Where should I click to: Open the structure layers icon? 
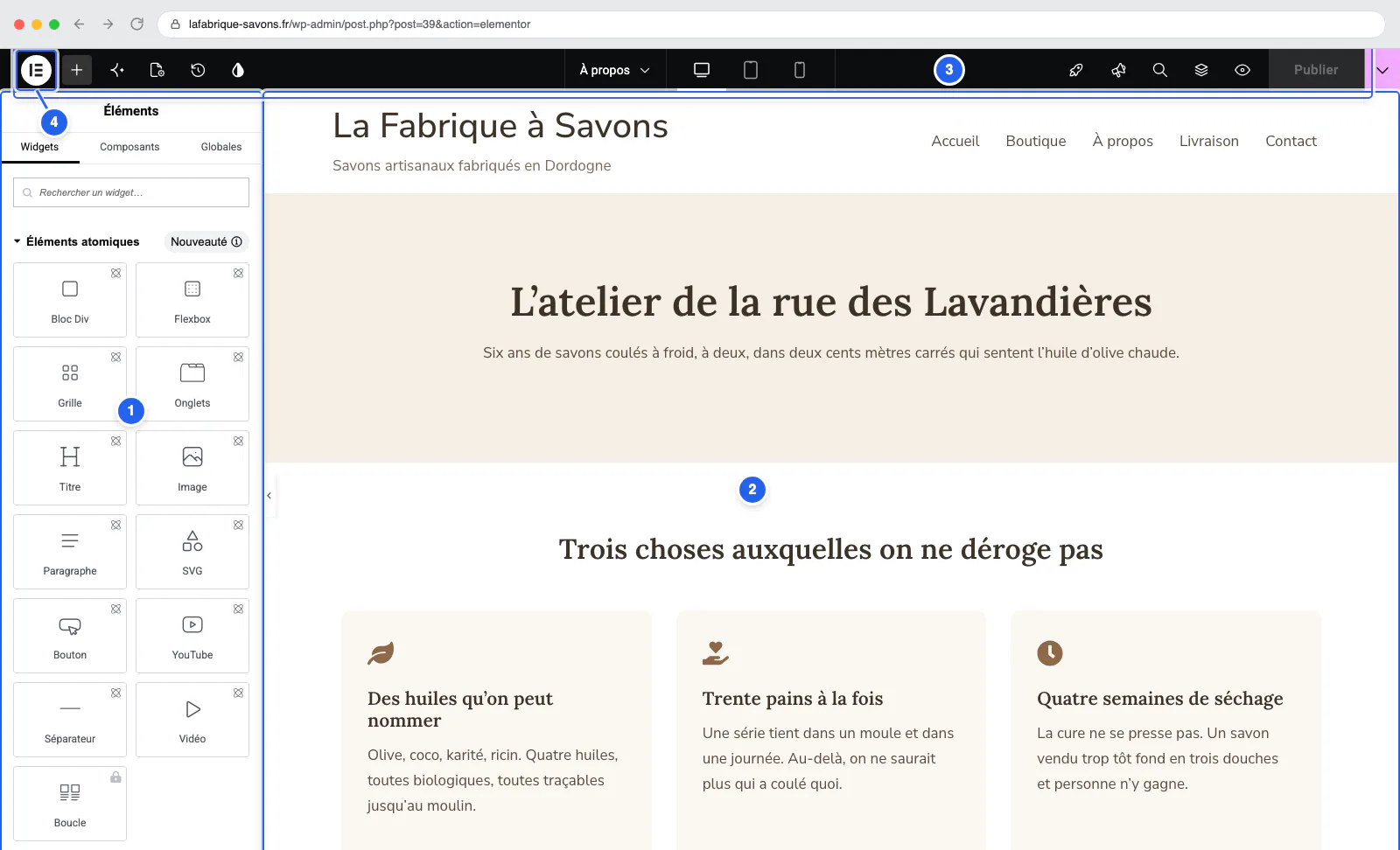(1201, 70)
